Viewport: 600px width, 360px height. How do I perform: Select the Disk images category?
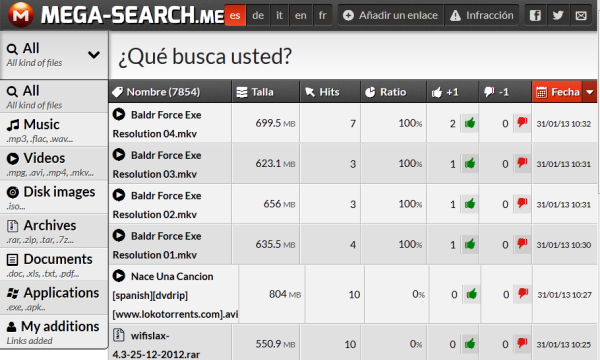(x=54, y=197)
